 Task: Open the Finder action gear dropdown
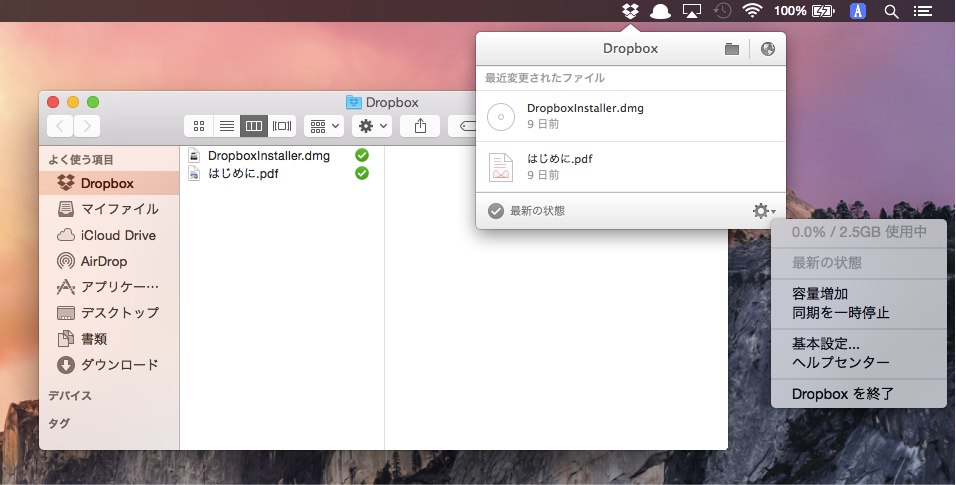point(372,126)
